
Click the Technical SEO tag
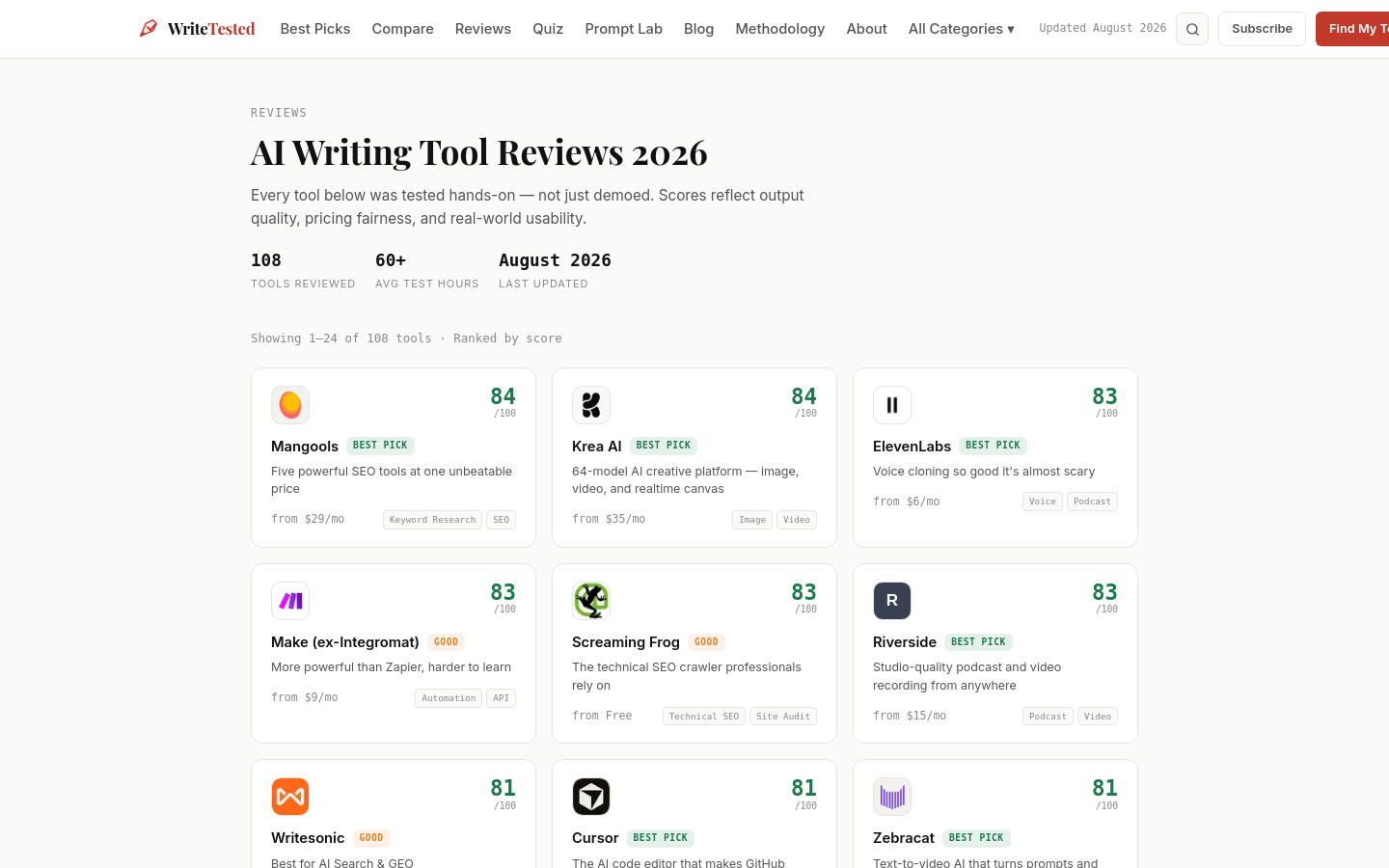pos(704,717)
